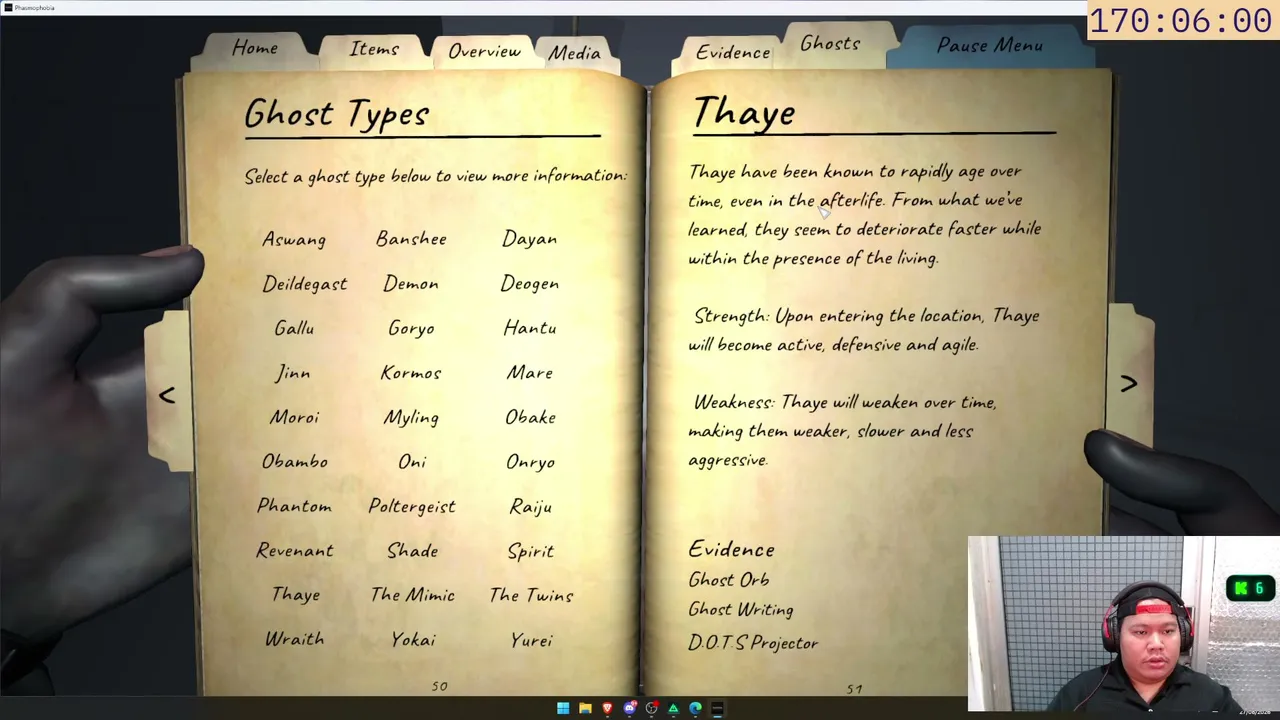Select Thaye in the ghost list

point(296,595)
